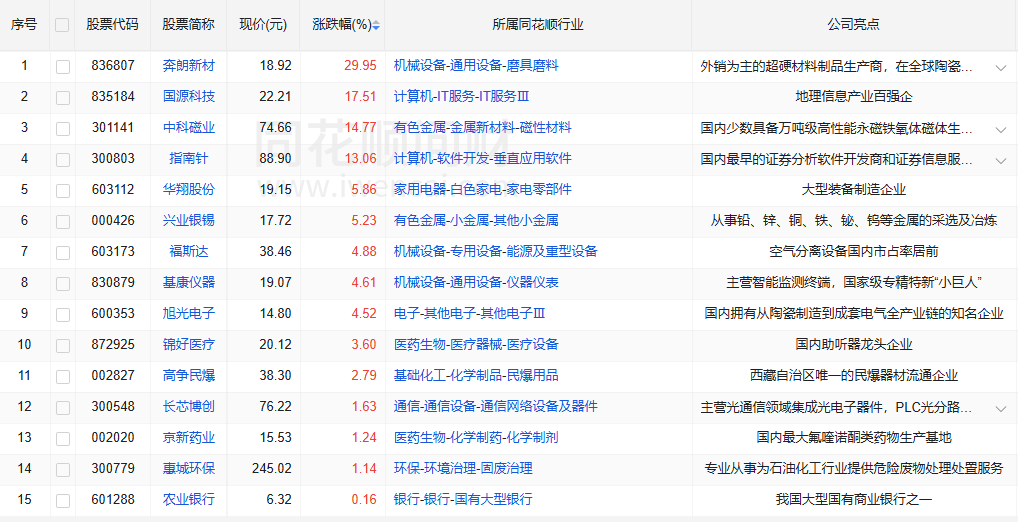The width and height of the screenshot is (1018, 522).
Task: Sort by the 涨跌幅(%) sort arrow icon
Action: (x=376, y=25)
